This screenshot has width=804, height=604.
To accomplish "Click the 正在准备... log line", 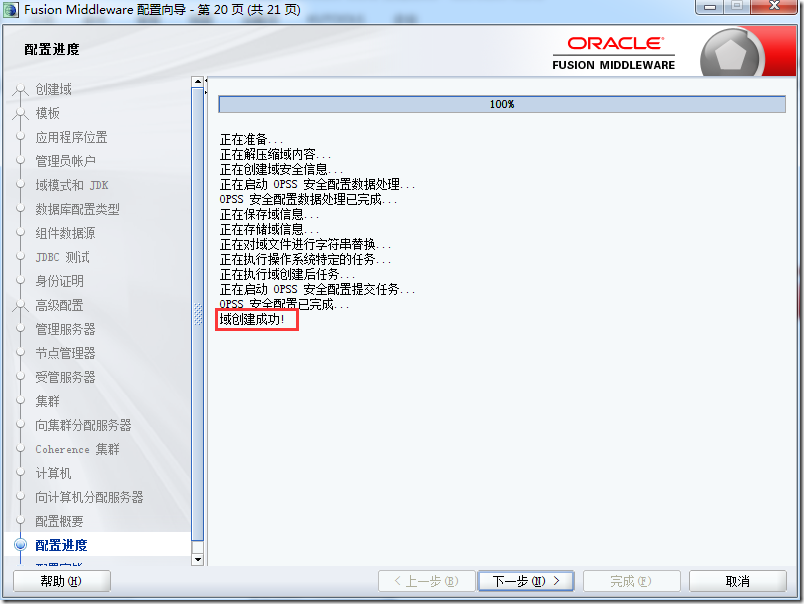I will [x=251, y=139].
